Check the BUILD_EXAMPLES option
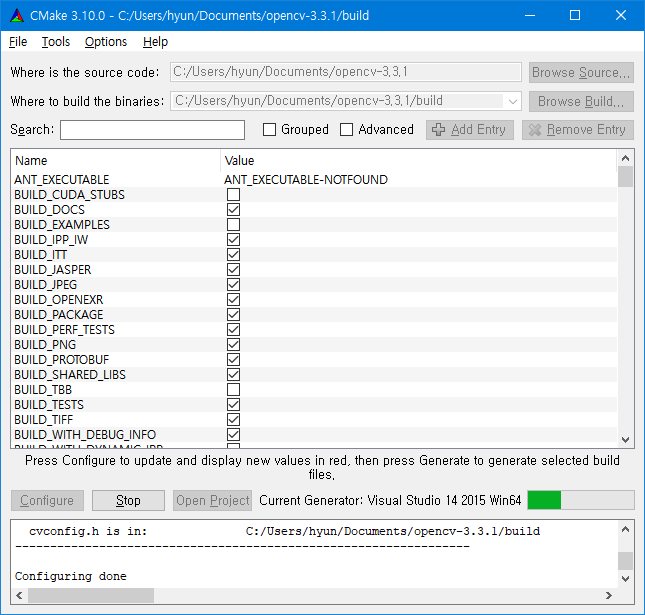645x615 pixels. [233, 225]
